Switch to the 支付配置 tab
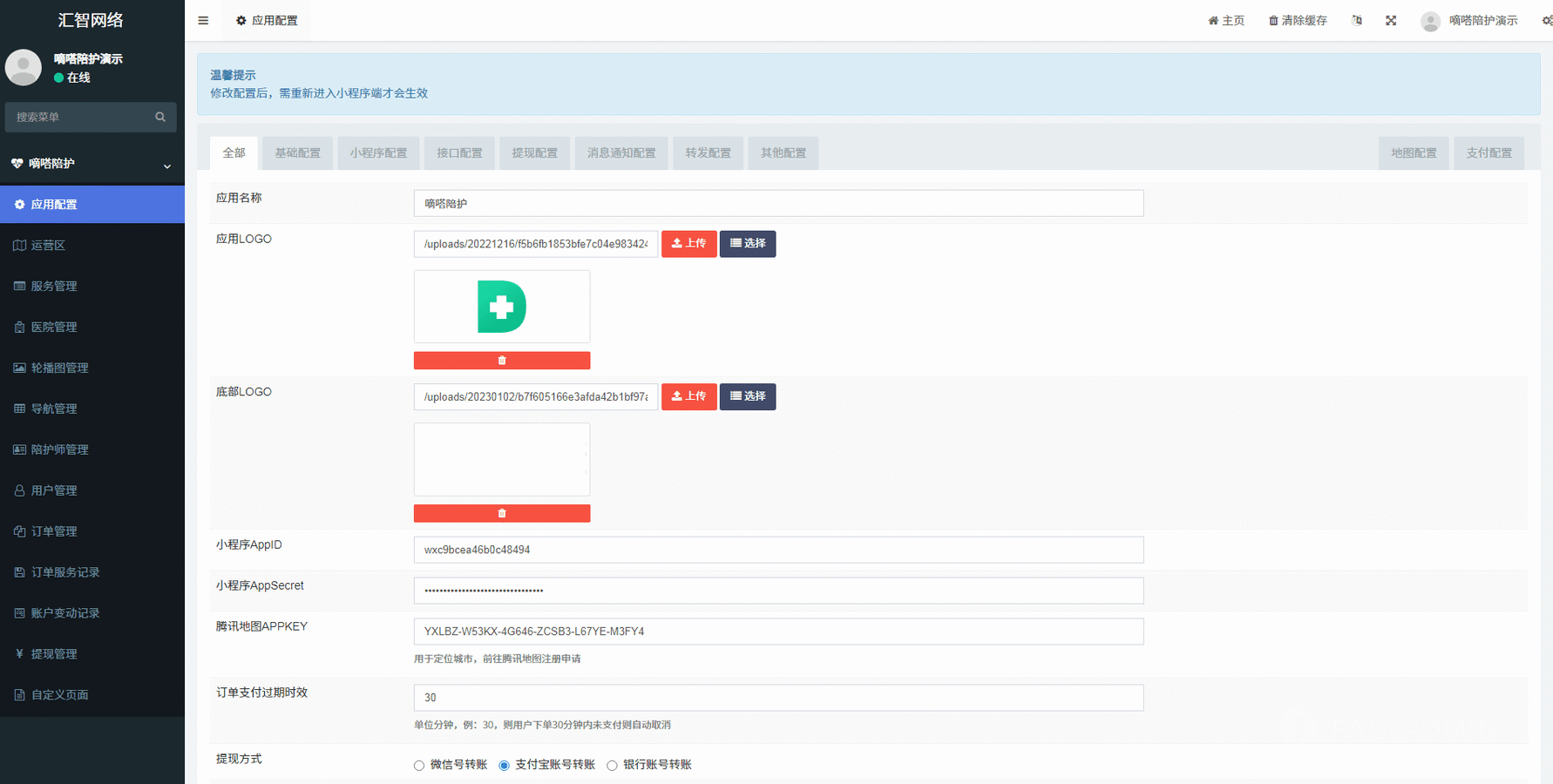The image size is (1553, 784). (1489, 153)
